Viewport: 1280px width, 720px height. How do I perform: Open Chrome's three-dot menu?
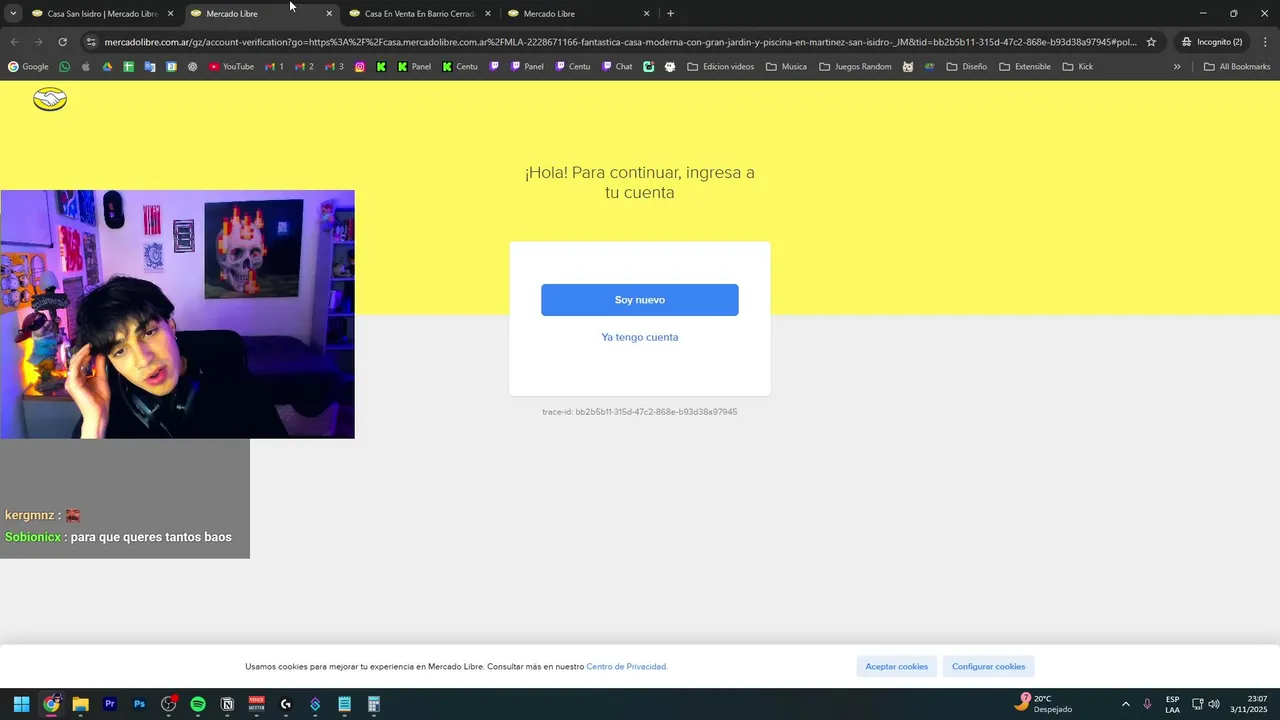[1265, 42]
